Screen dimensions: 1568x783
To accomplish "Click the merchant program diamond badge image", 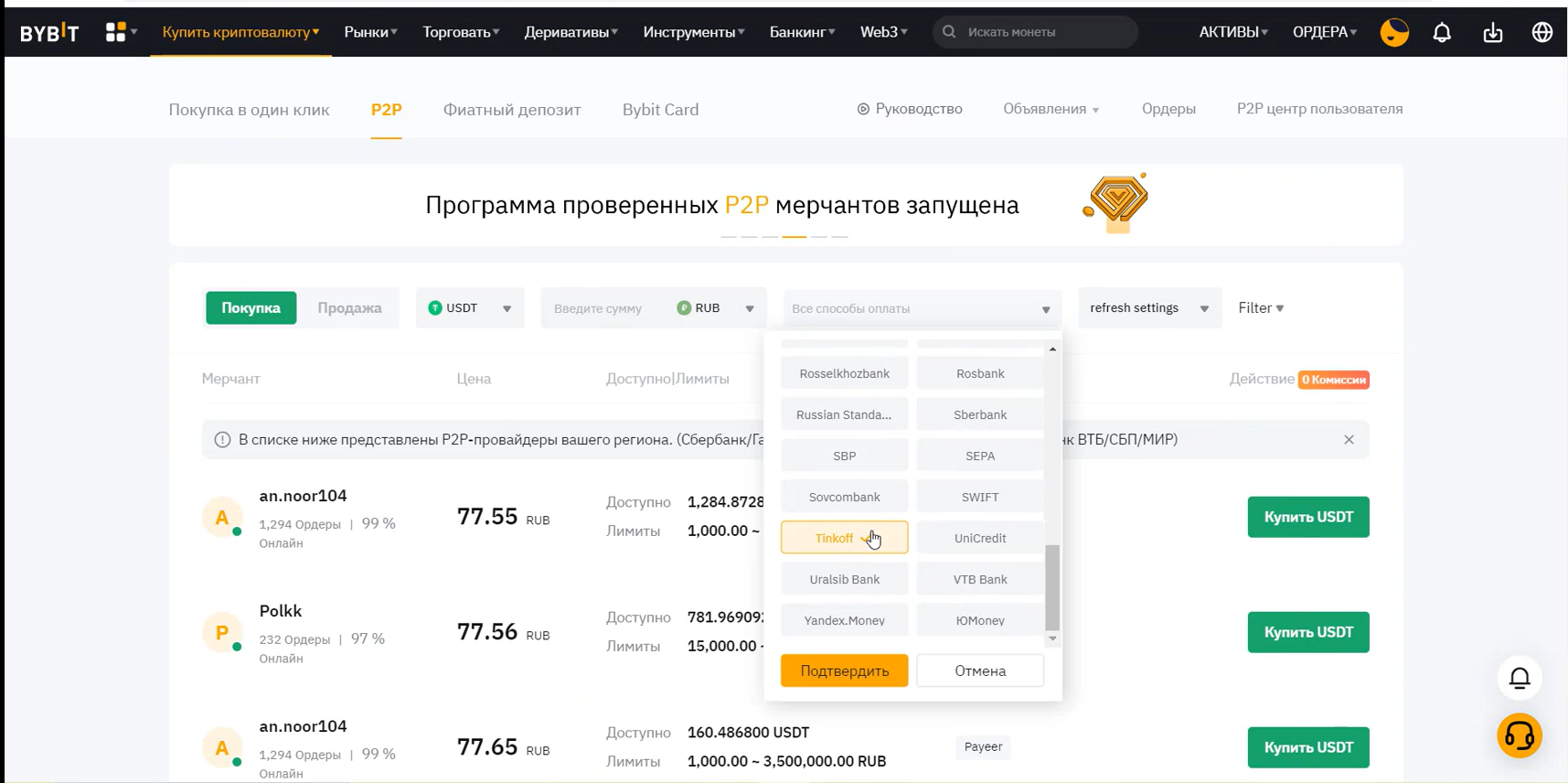I will [1115, 202].
